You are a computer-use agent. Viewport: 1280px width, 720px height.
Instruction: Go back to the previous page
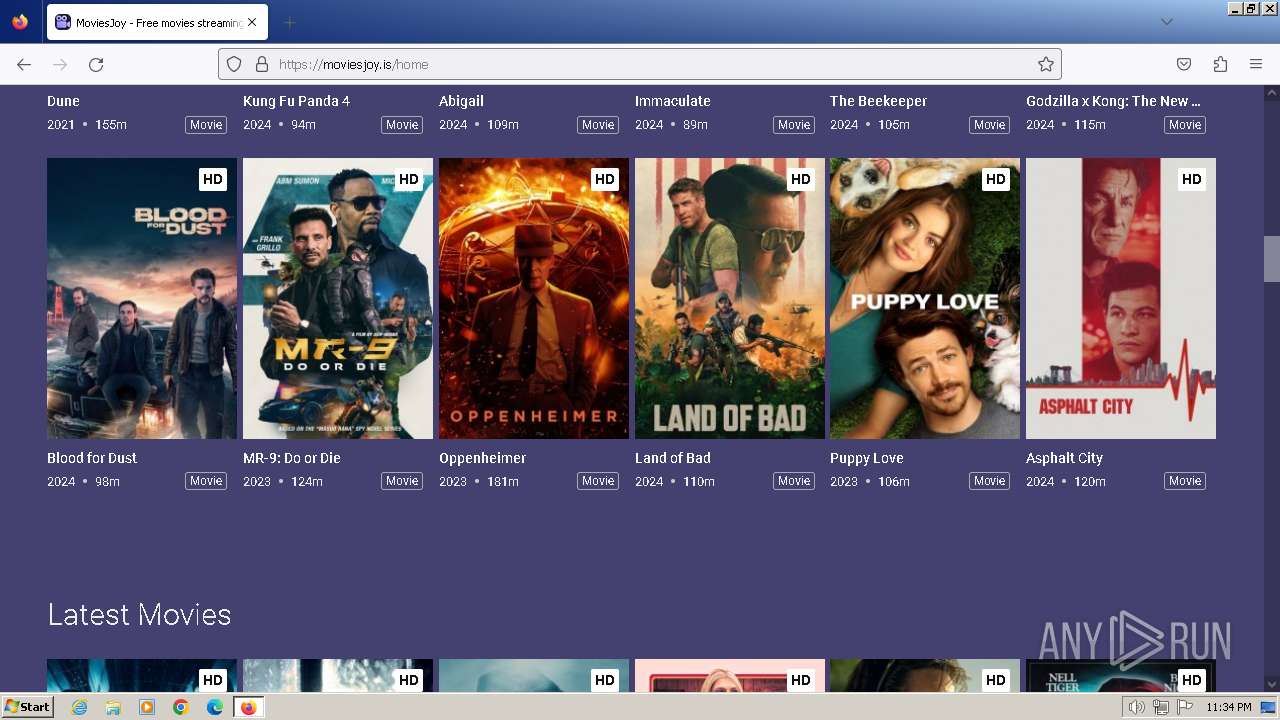coord(24,64)
